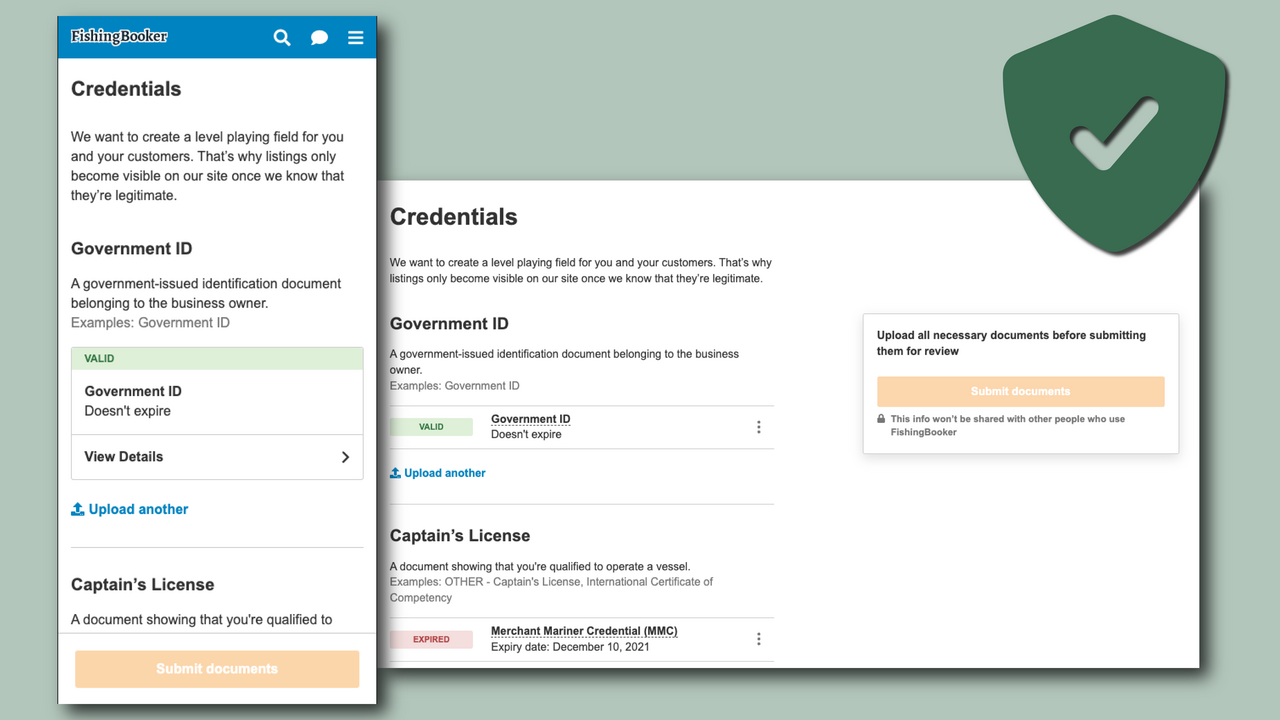Click Government ID document link in desktop view
The width and height of the screenshot is (1280, 720).
(531, 419)
